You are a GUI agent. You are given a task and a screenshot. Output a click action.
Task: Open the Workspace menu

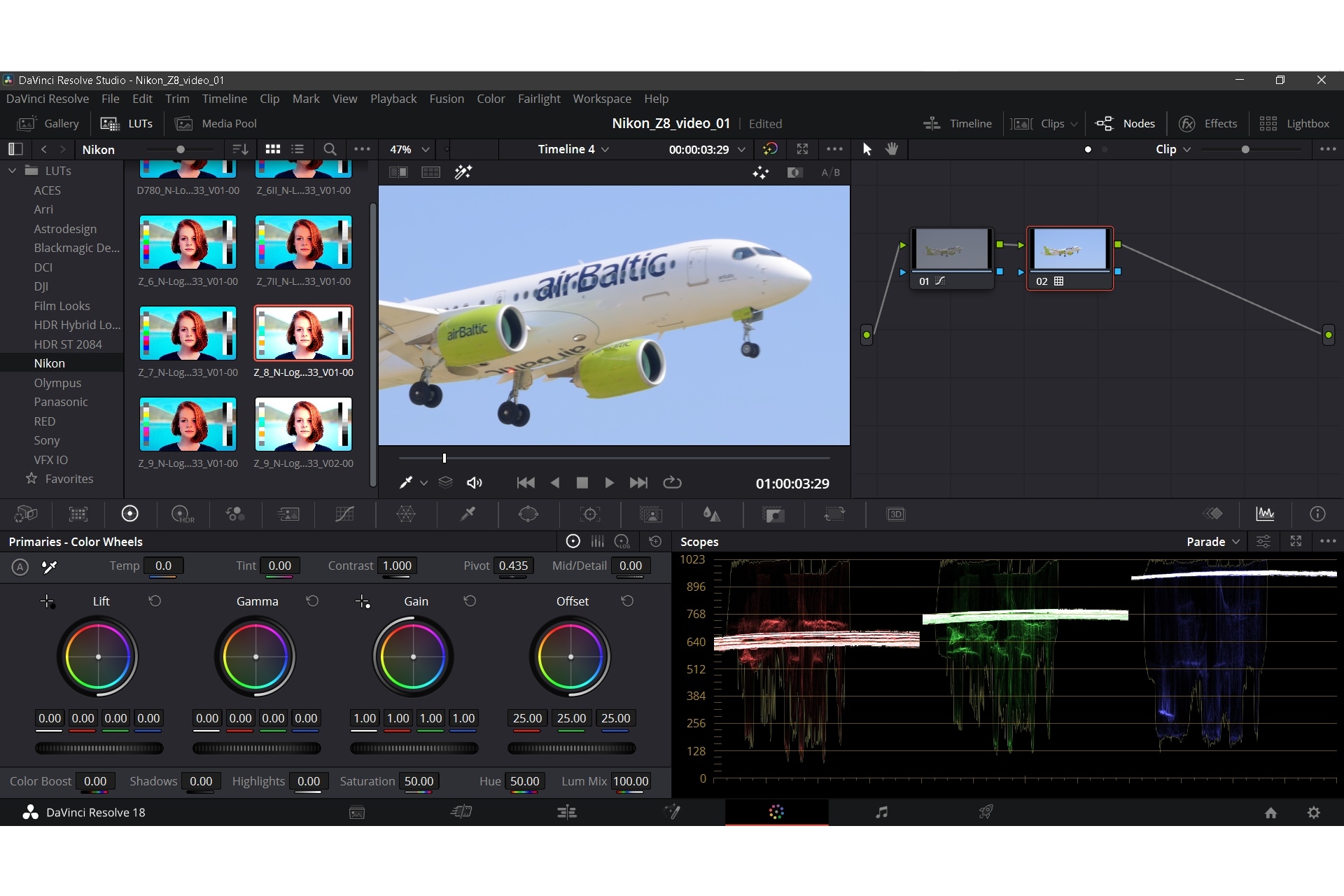602,99
